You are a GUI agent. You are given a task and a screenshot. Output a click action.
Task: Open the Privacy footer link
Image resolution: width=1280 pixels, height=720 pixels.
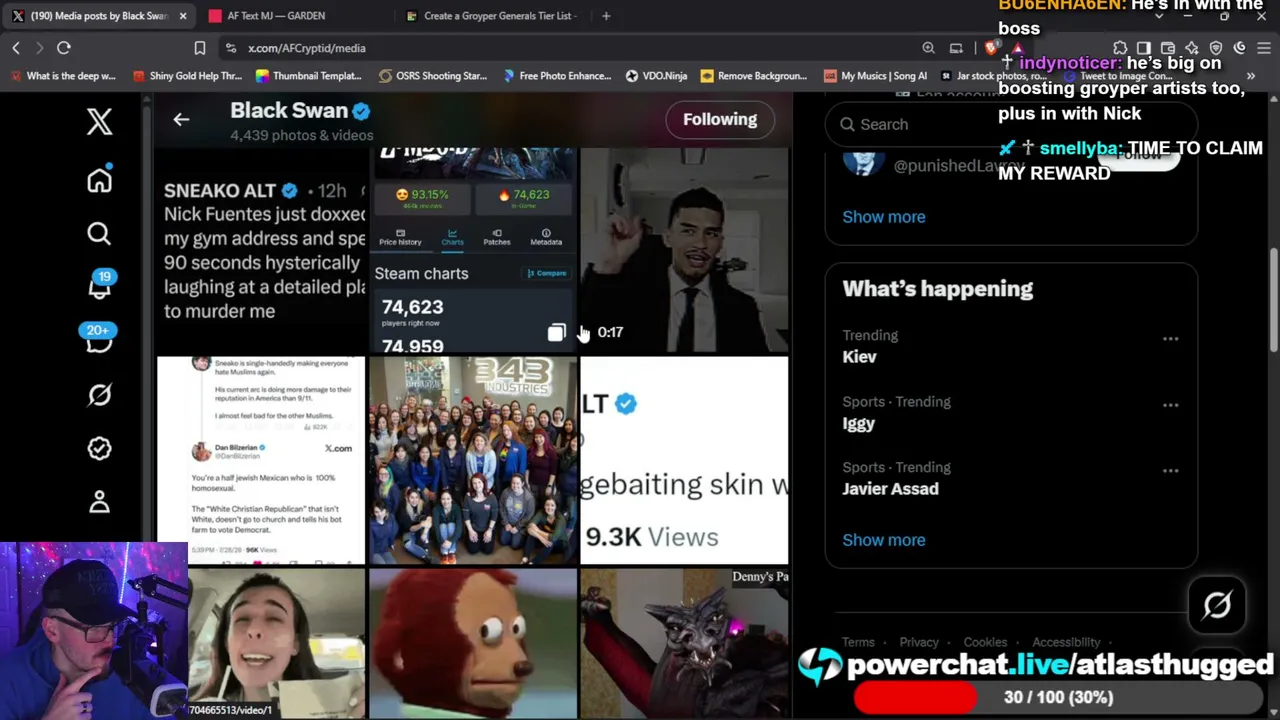point(919,642)
